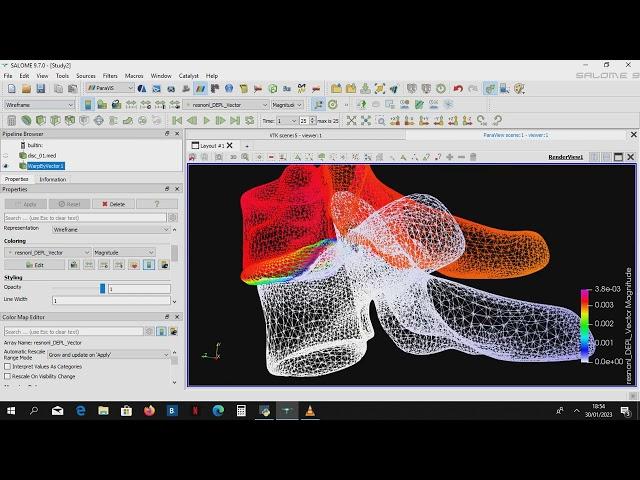Check Rescale On Visibility Change option
This screenshot has height=480, width=640.
pyautogui.click(x=8, y=376)
